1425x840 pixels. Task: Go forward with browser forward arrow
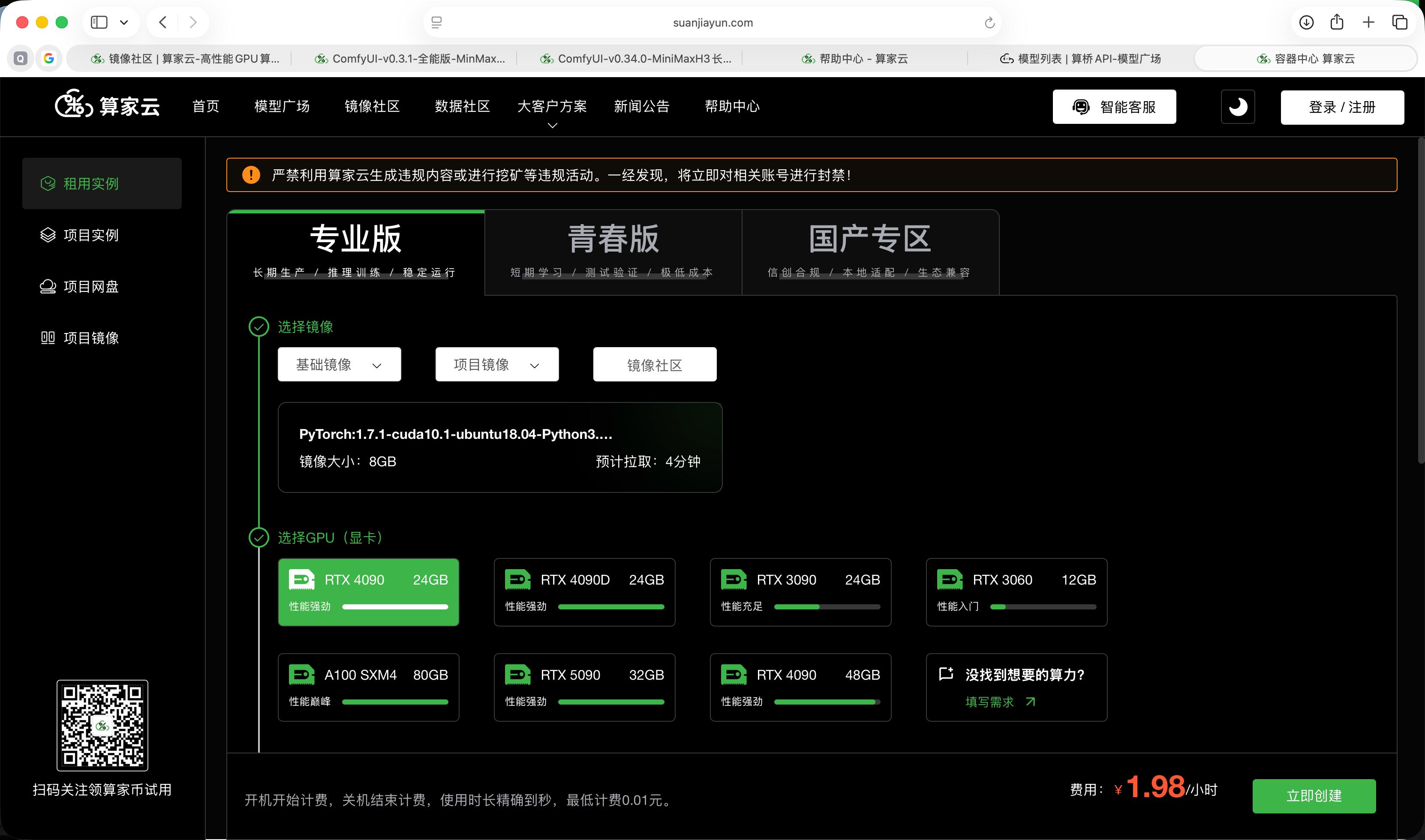point(193,22)
